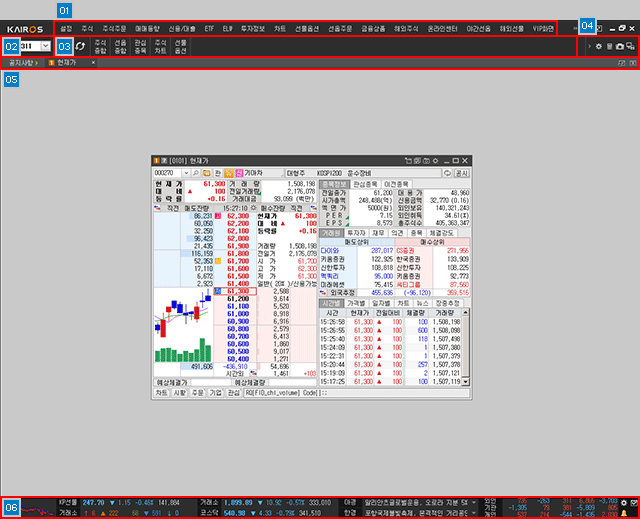
Task: Switch to the 일자별 tab
Action: click(381, 303)
